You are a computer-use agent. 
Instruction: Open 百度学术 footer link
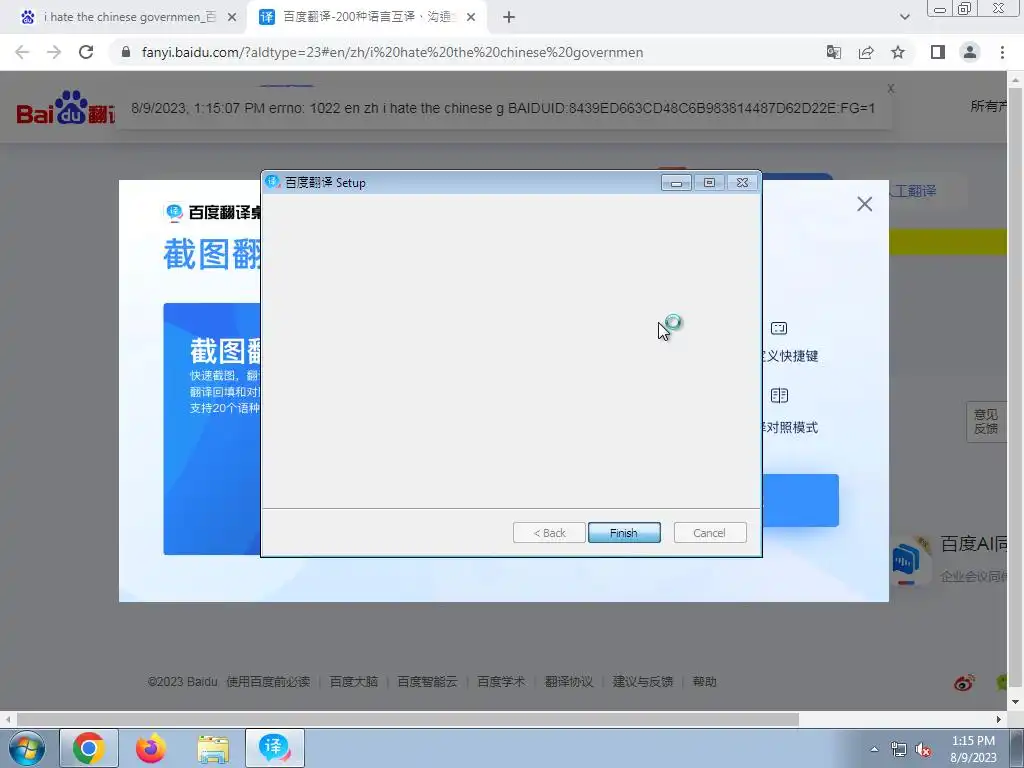click(501, 682)
